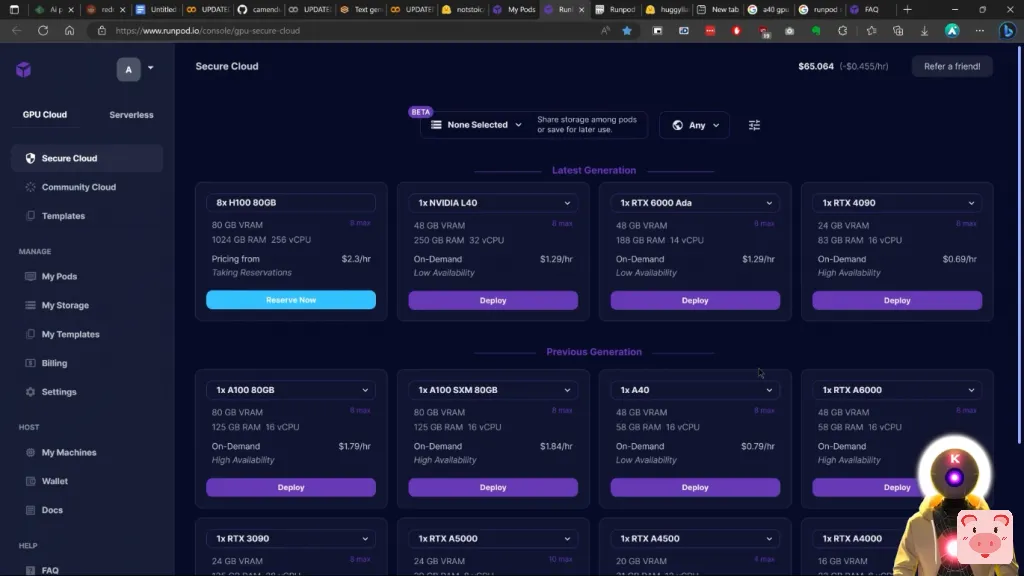Expand the 1x RTX 3090 dropdown
Viewport: 1024px width, 576px height.
tap(291, 538)
